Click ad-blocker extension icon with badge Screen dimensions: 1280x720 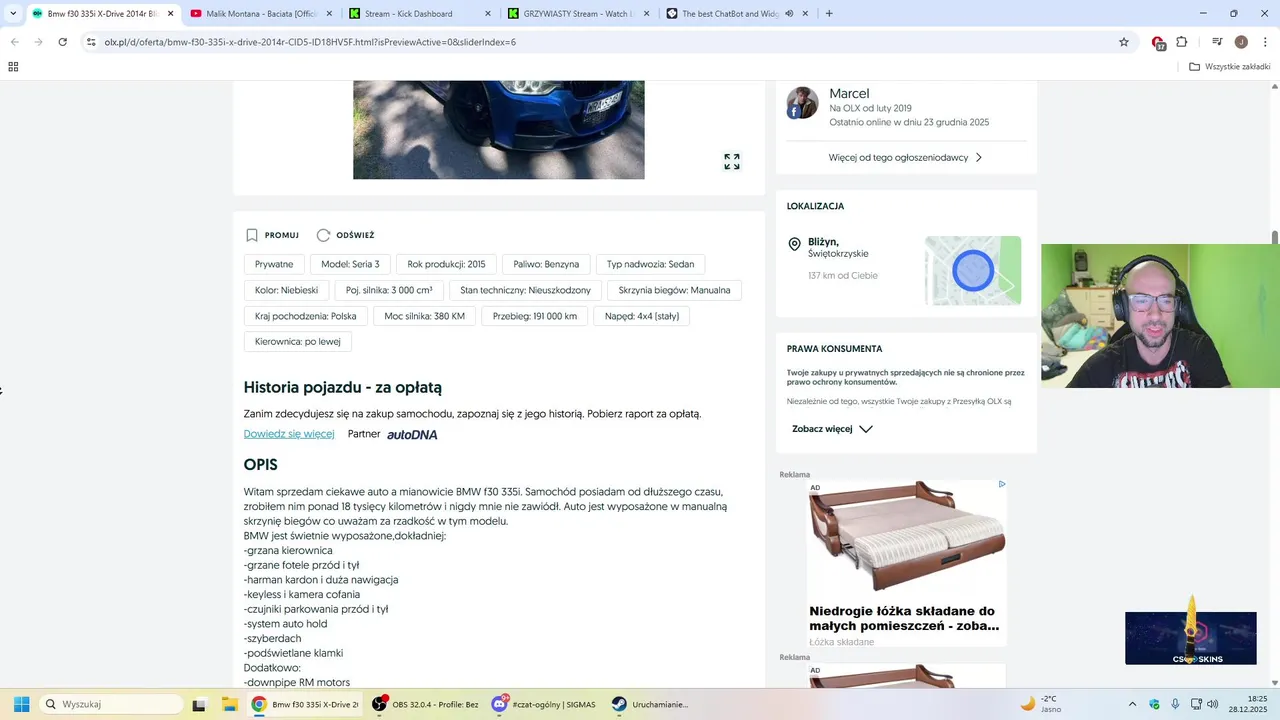click(x=1158, y=43)
